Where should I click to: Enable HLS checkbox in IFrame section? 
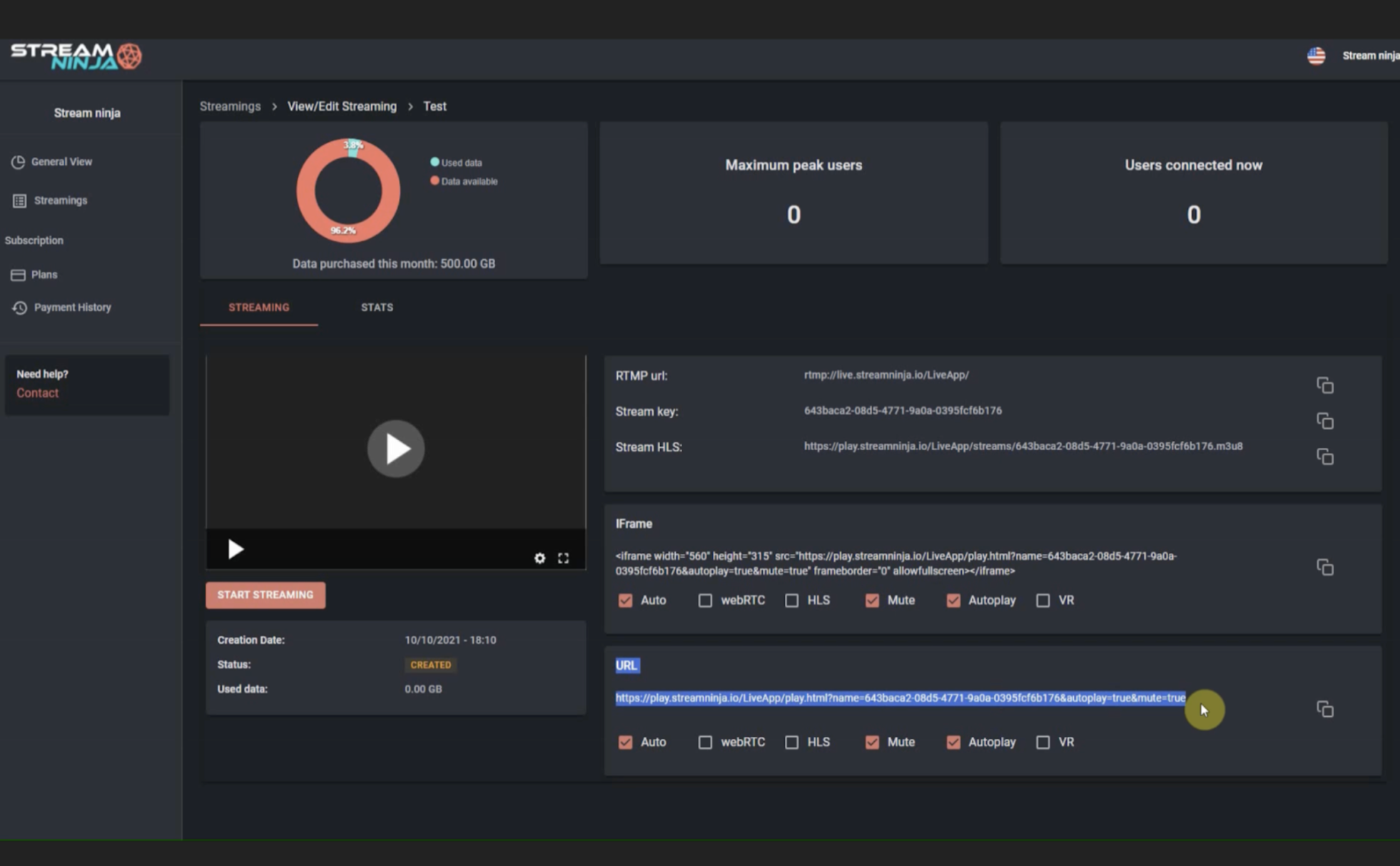coord(791,601)
